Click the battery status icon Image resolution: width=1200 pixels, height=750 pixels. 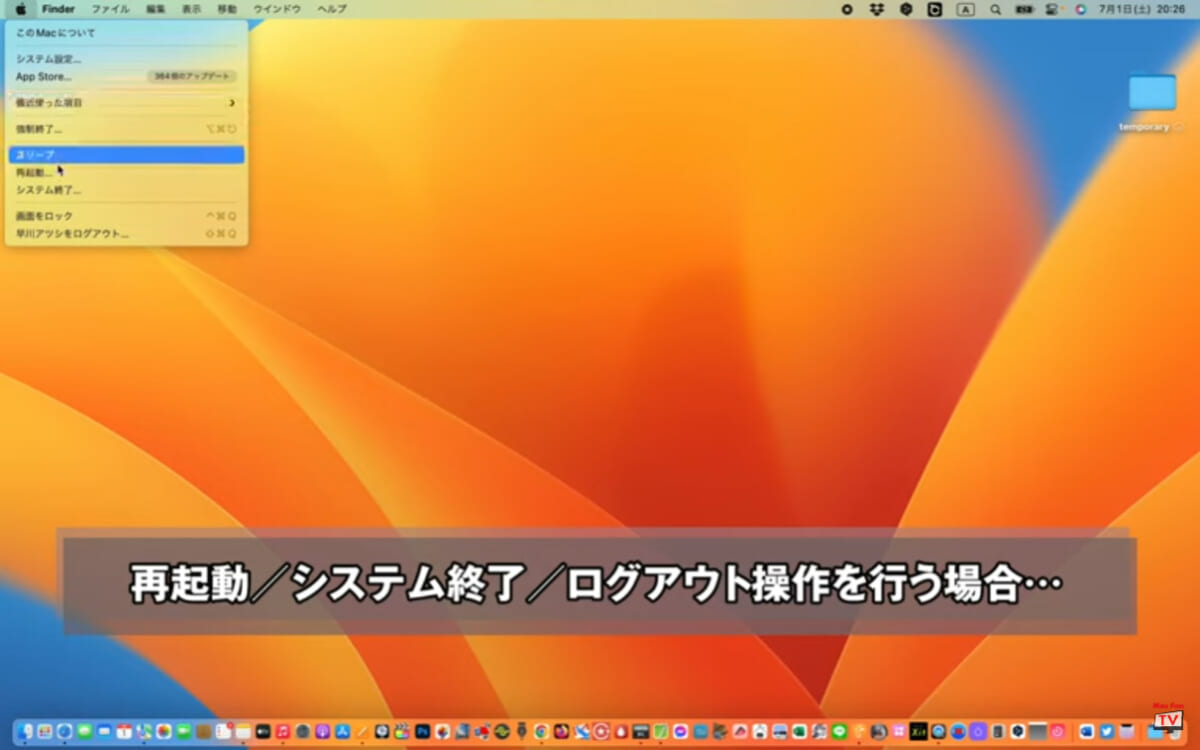[x=1025, y=9]
